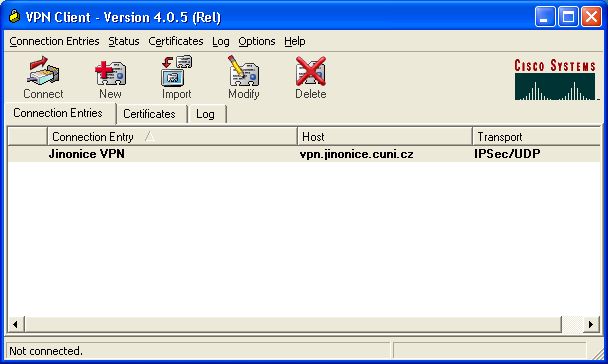Minimize the VPN Client window

[x=544, y=17]
